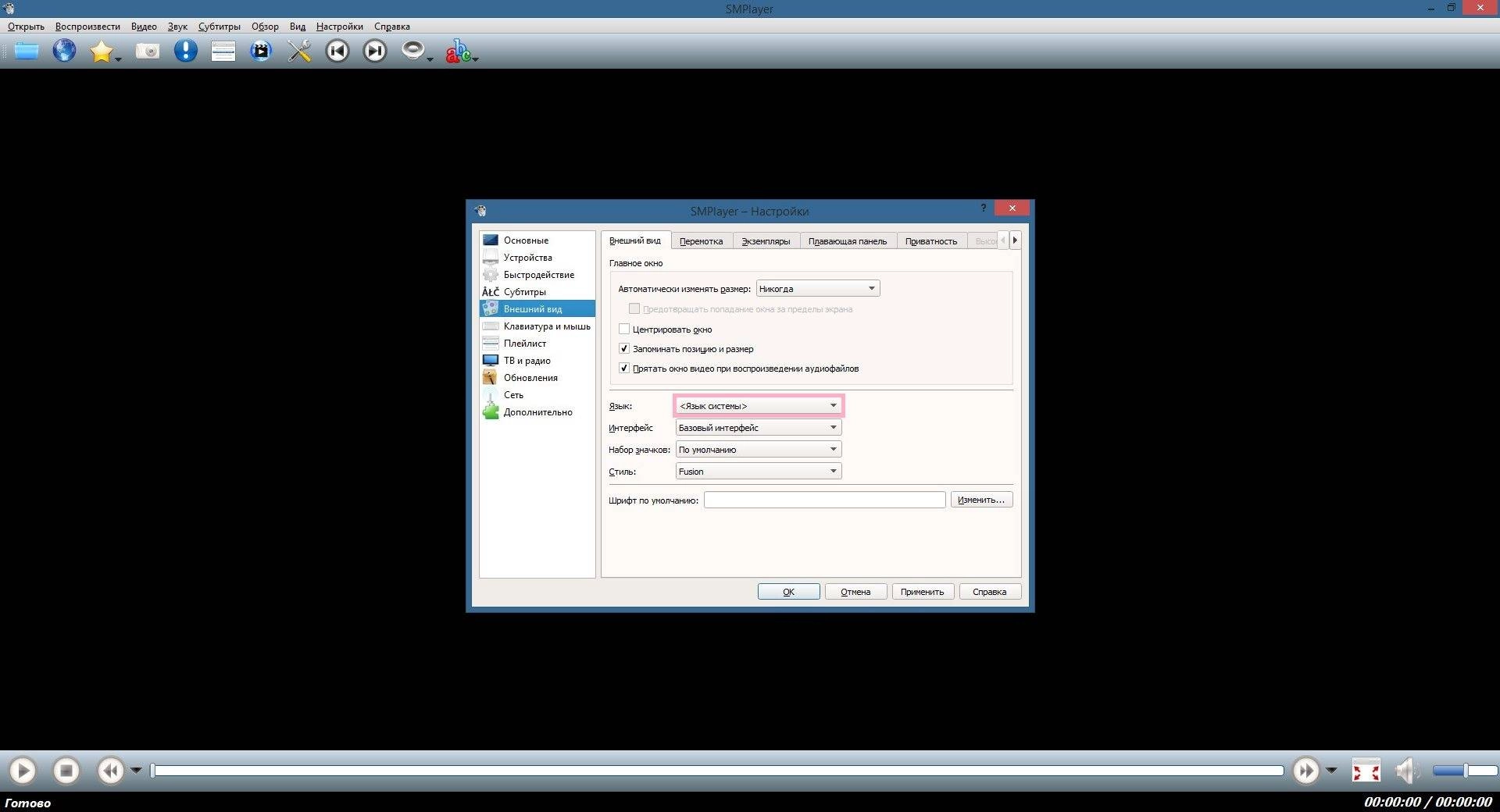Open the Язык language dropdown
The width and height of the screenshot is (1500, 812).
(x=759, y=406)
